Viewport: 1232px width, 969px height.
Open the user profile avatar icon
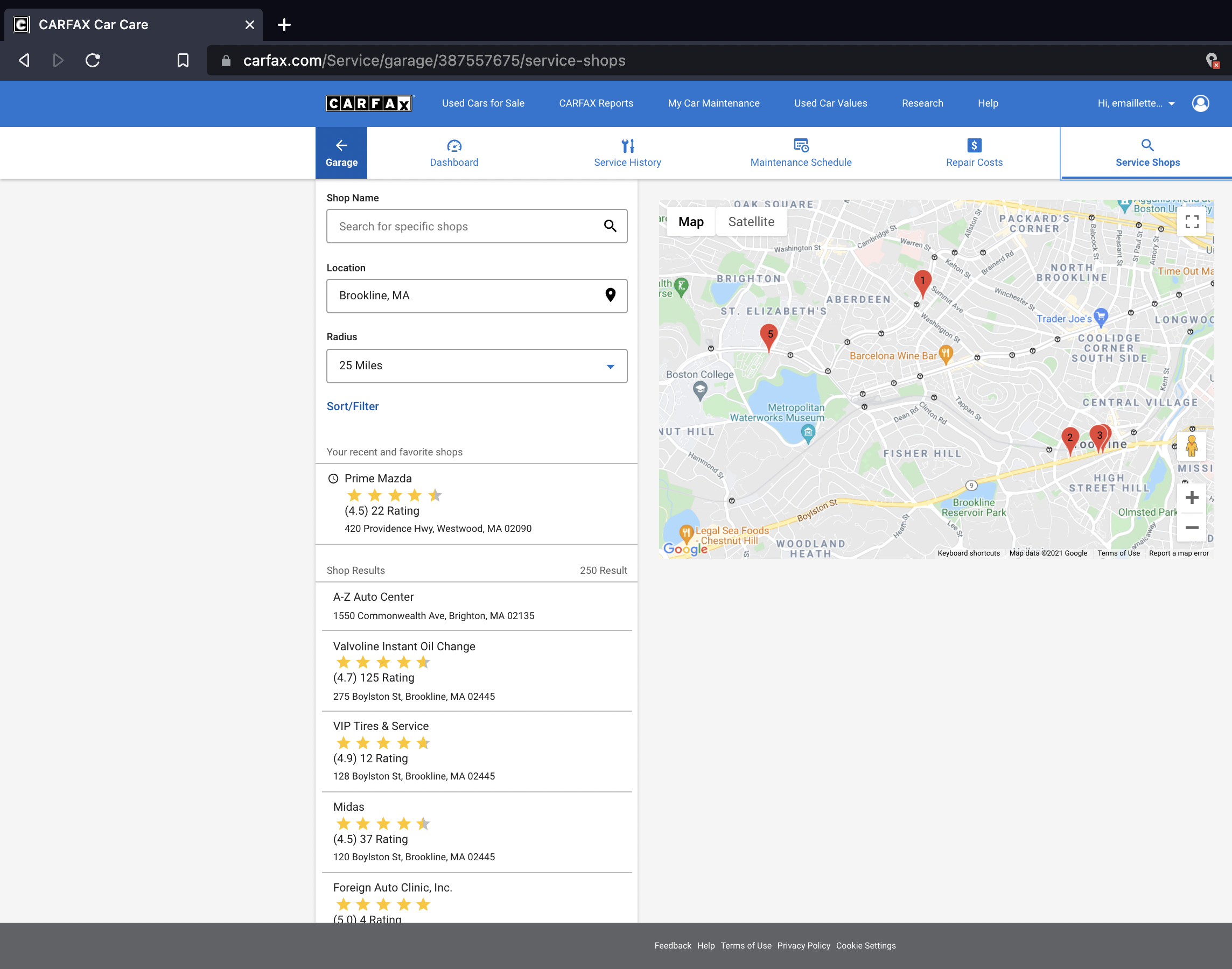point(1200,103)
